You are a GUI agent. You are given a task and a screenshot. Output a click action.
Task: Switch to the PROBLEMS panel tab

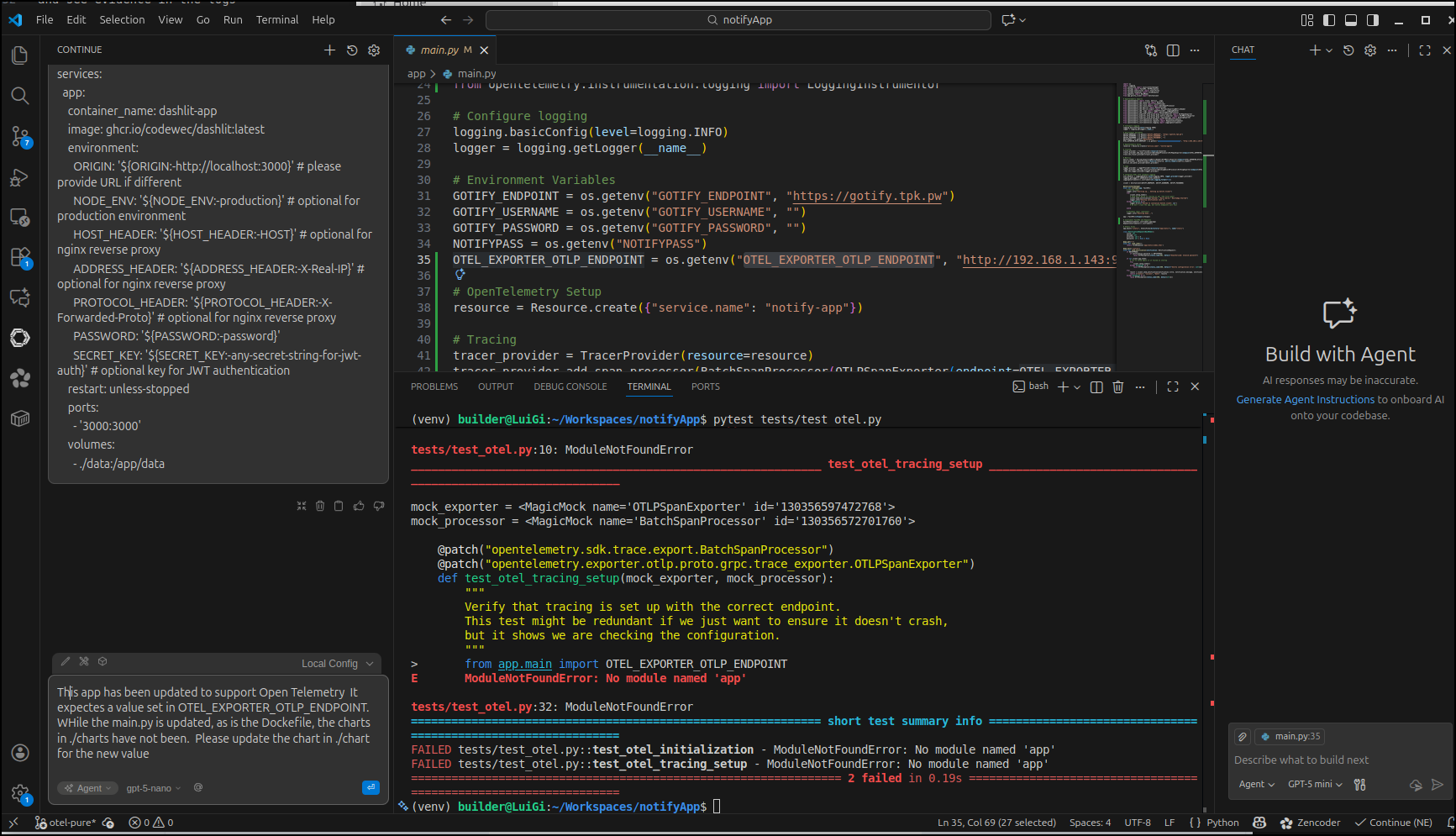point(434,386)
